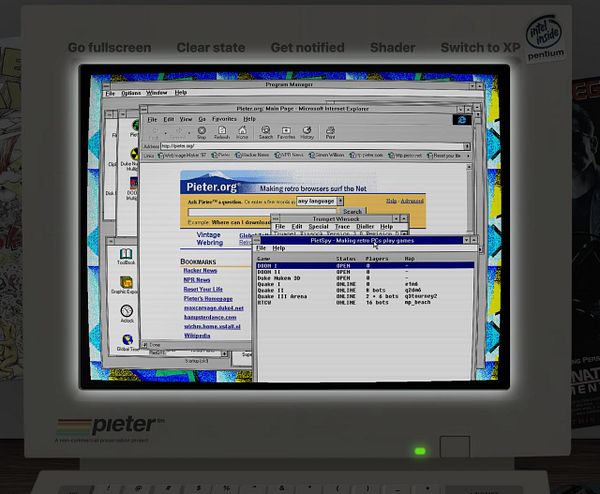Select the Graphic Expo program icon
Screen dimensions: 600x494
pos(126,285)
